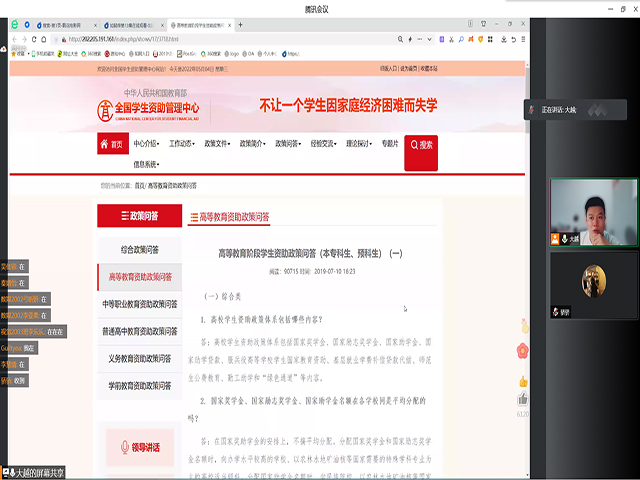Image resolution: width=640 pixels, height=480 pixels.
Task: Click the 360 browser logo
Action: click(x=15, y=24)
